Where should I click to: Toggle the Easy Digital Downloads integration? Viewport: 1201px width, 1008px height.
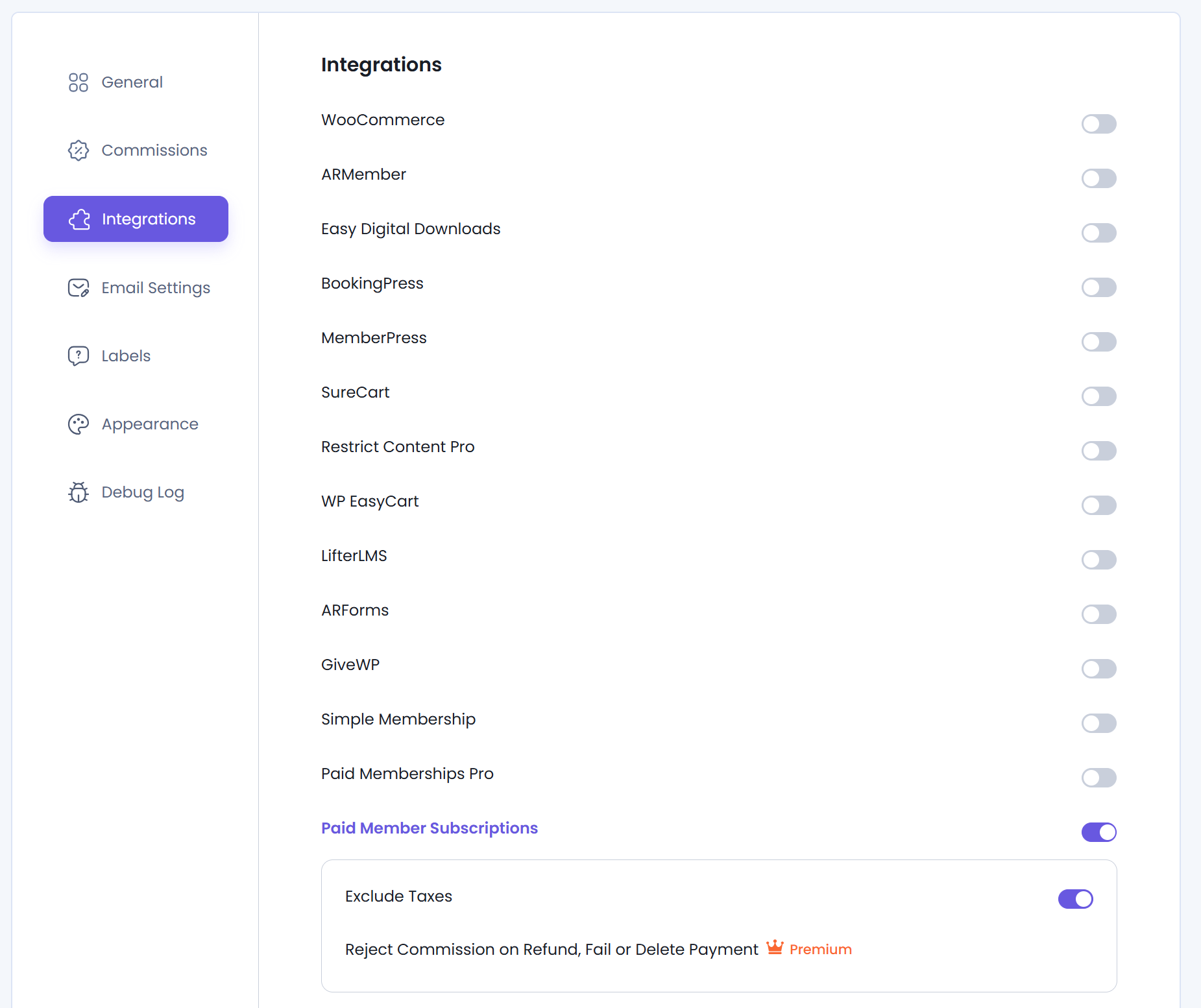click(1098, 233)
